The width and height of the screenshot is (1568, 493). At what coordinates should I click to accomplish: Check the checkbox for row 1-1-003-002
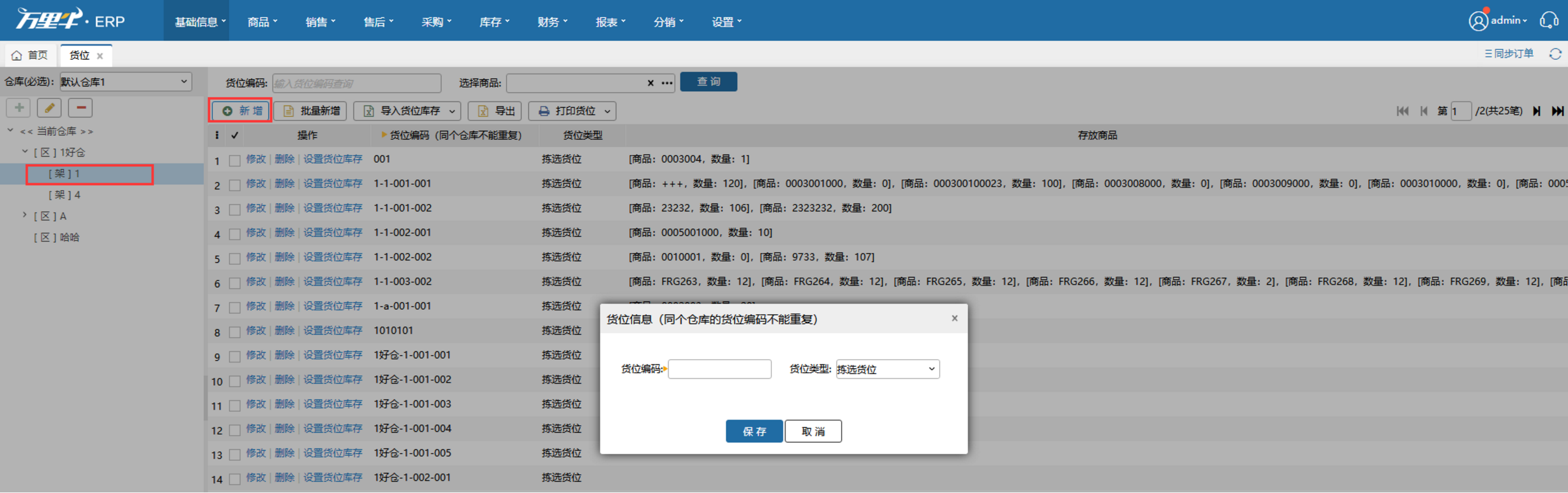(x=234, y=283)
